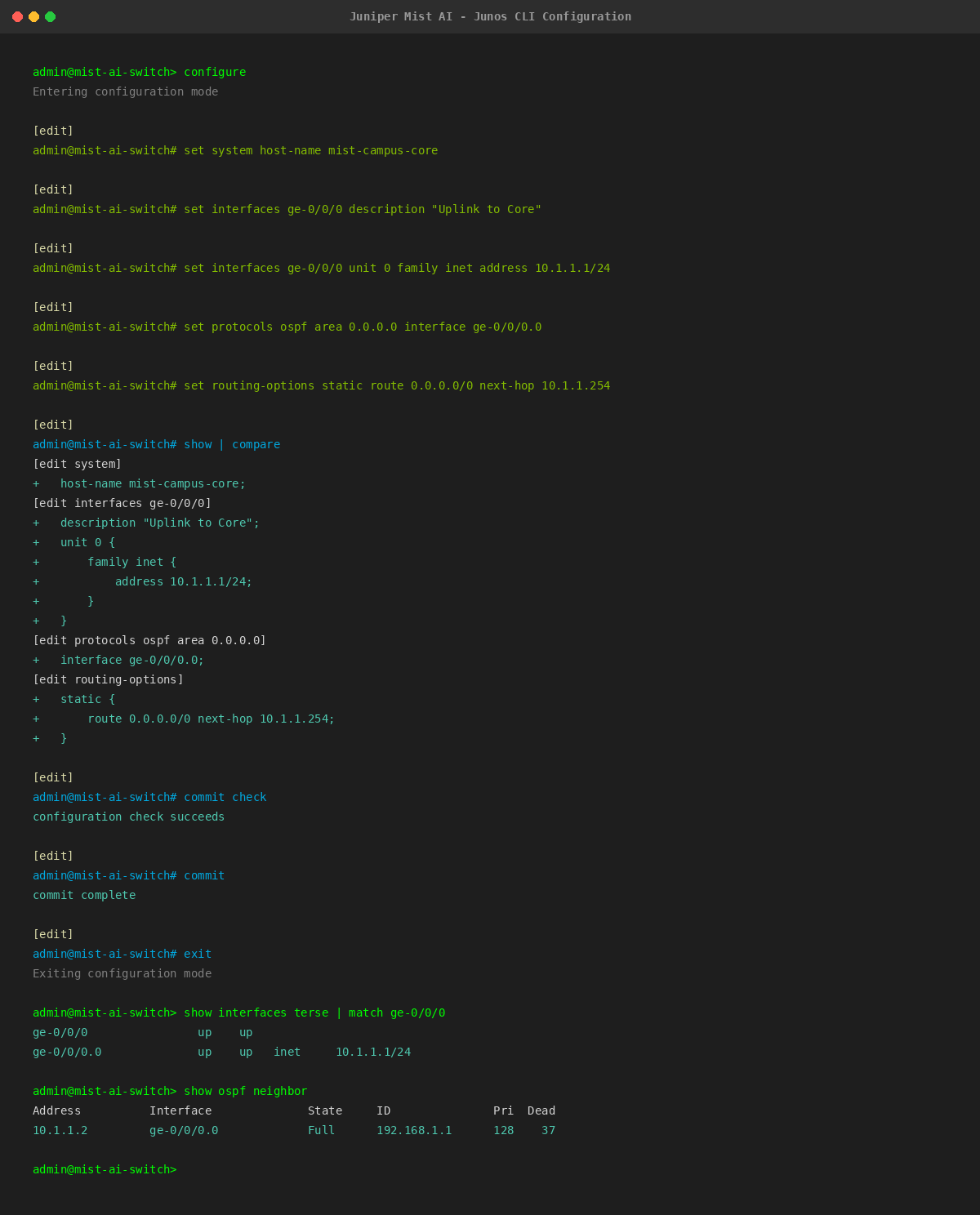Click the exit command text
The height and width of the screenshot is (1215, 980).
tap(197, 954)
